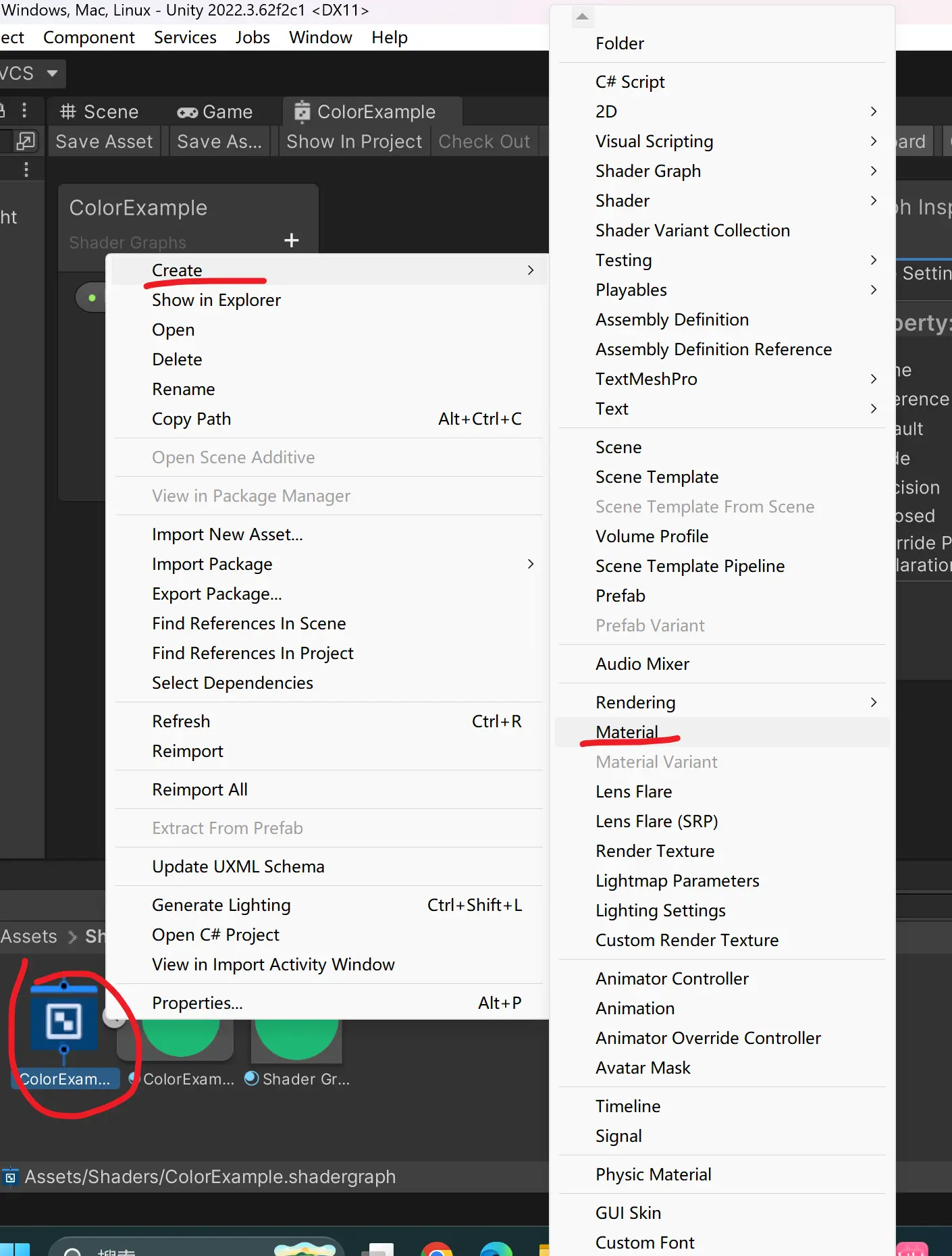Viewport: 952px width, 1256px height.
Task: Create an Assembly Definition Reference
Action: coord(722,349)
